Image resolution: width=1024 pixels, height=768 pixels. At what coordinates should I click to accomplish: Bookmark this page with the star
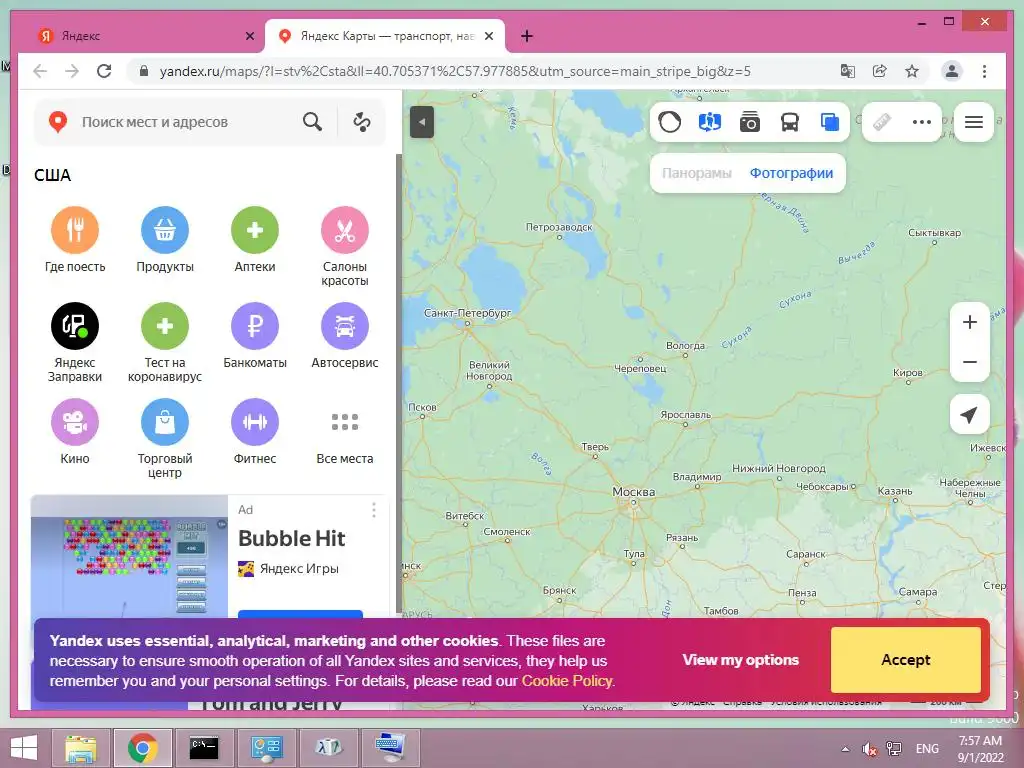click(x=912, y=71)
